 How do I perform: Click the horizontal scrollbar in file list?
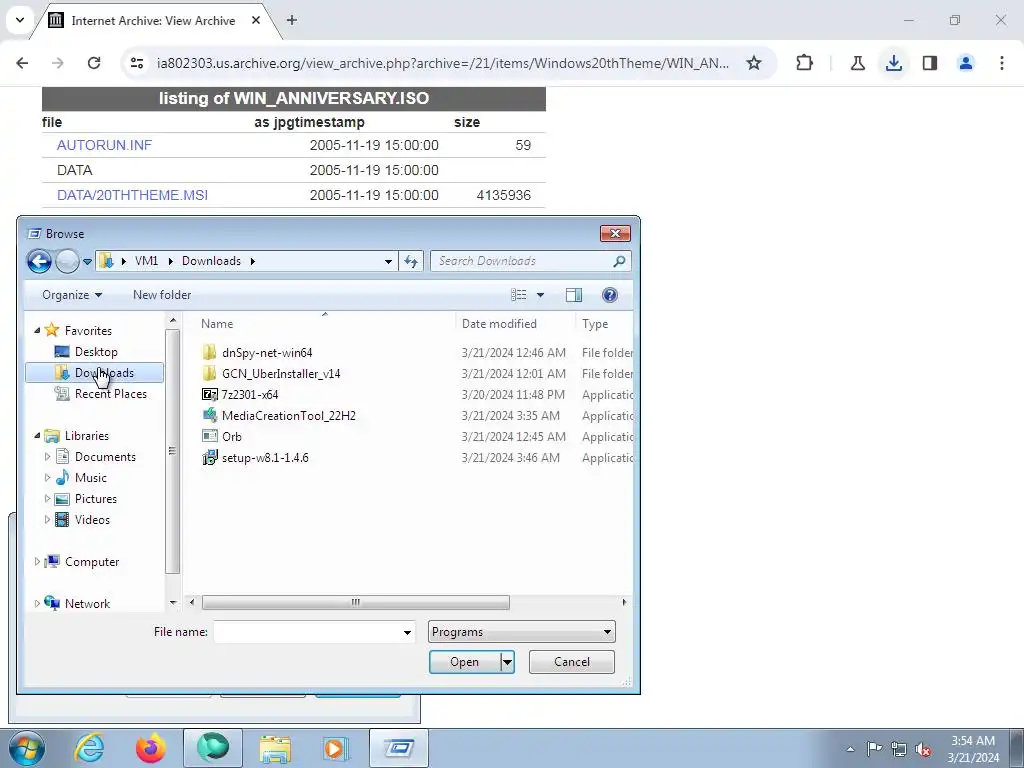coord(355,602)
